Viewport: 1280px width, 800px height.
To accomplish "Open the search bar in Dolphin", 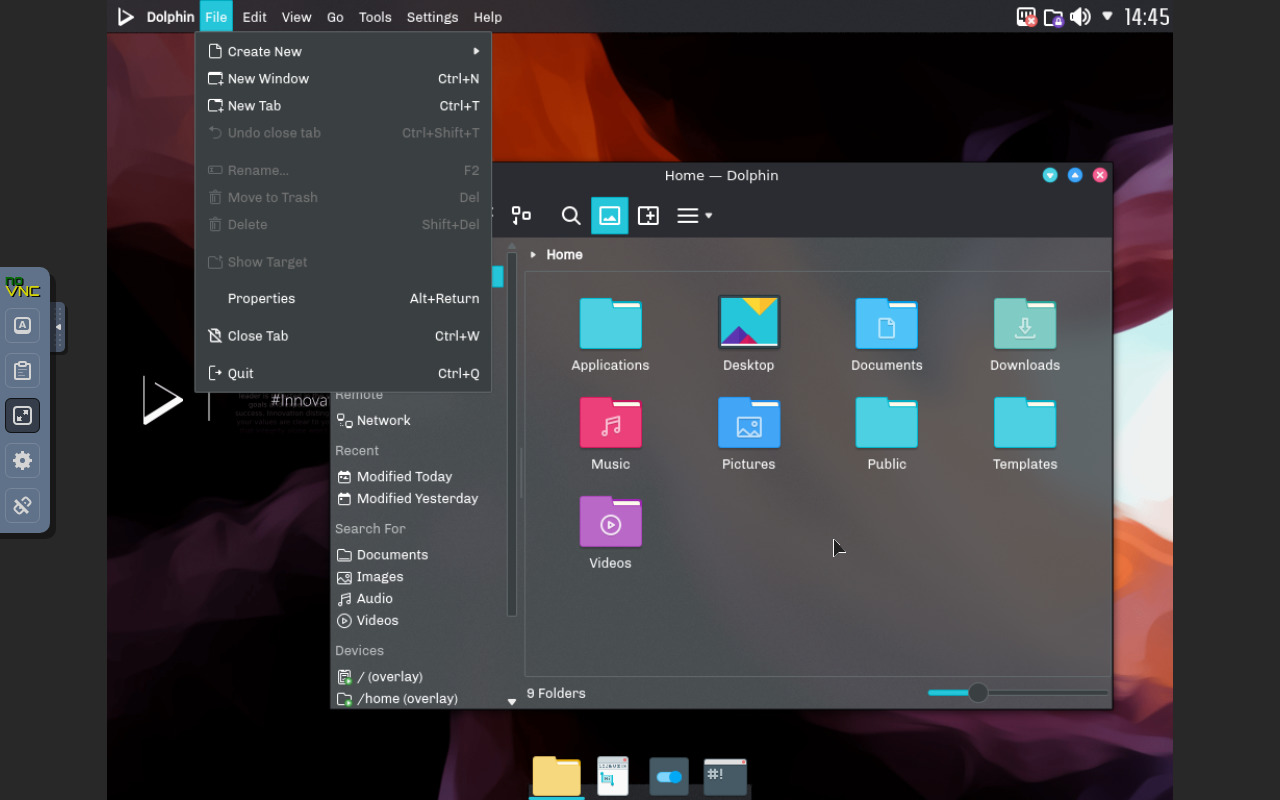I will [570, 215].
